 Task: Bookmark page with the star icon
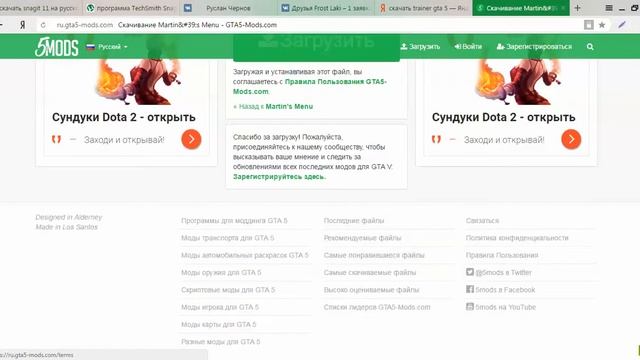[602, 25]
